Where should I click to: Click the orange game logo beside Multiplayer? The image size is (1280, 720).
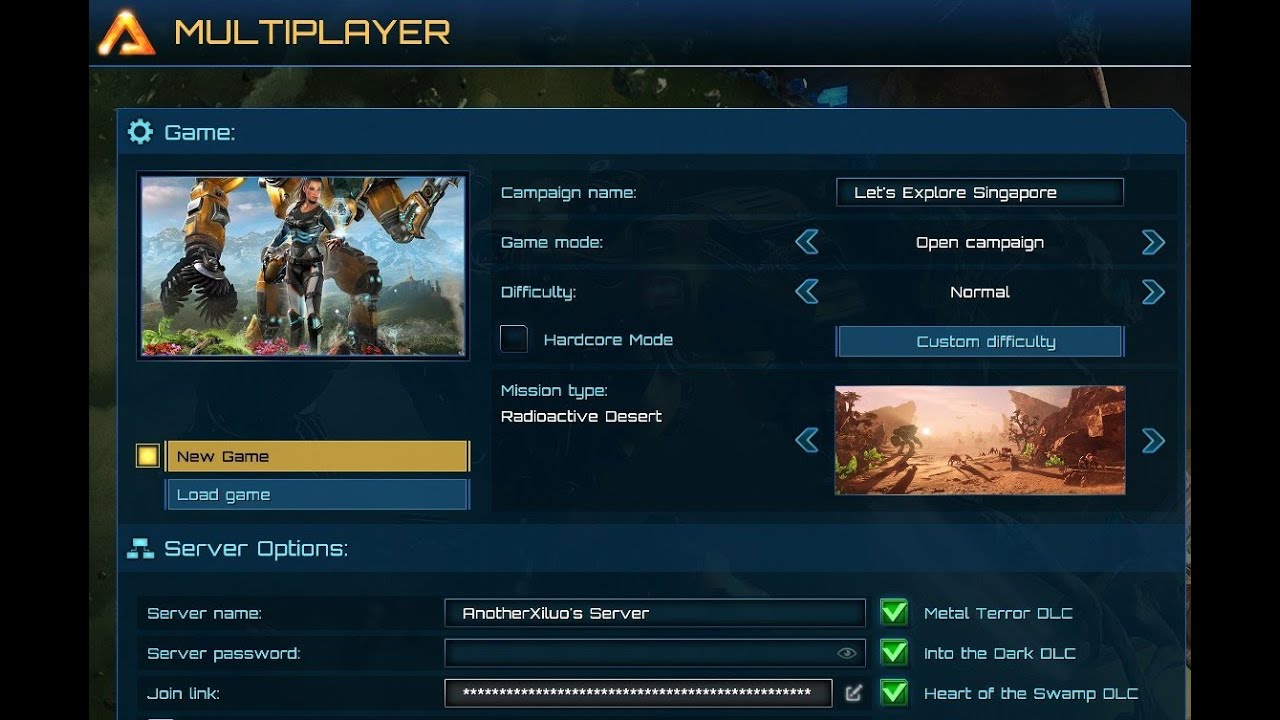click(126, 32)
